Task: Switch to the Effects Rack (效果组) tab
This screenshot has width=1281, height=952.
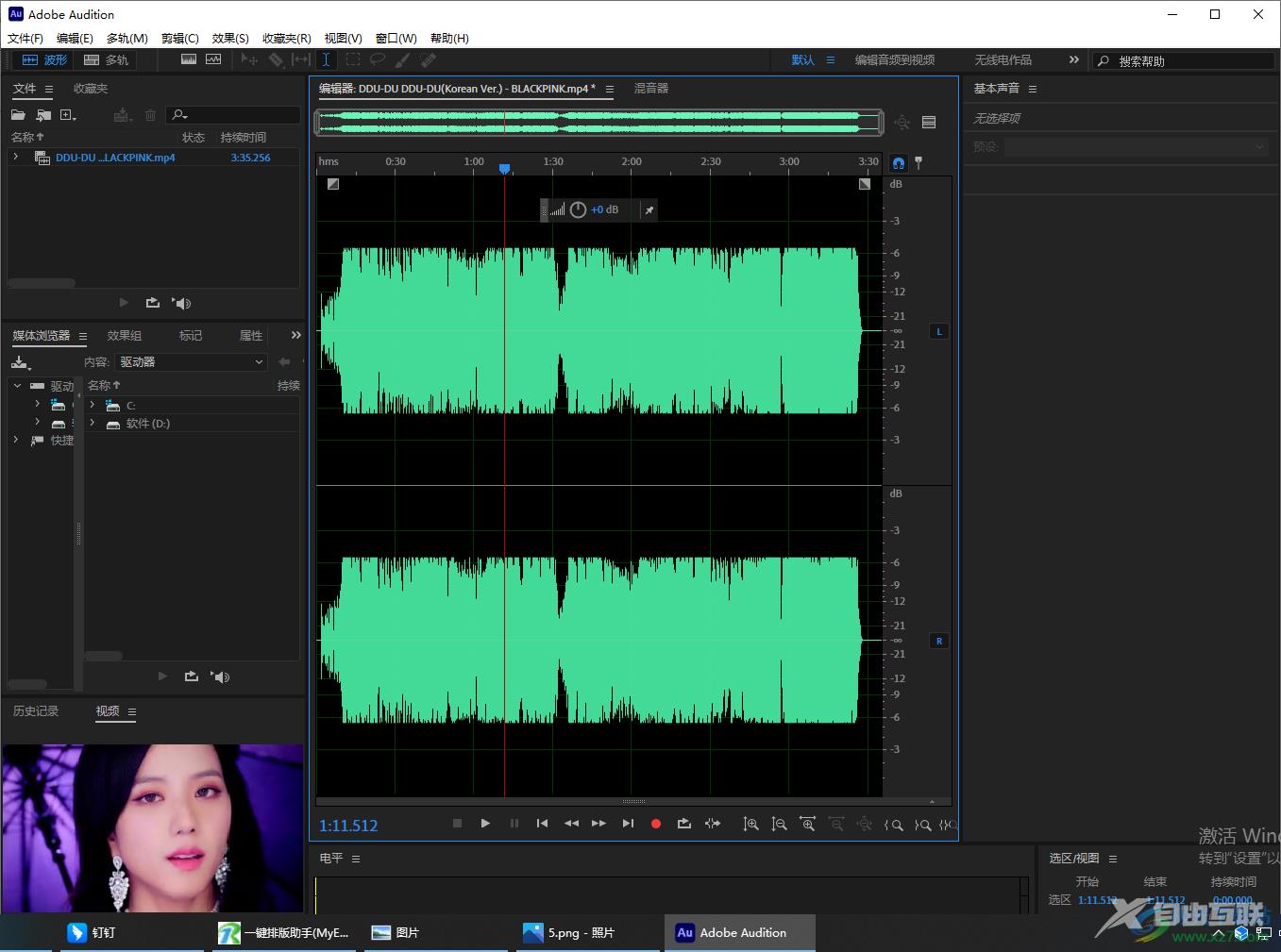Action: pos(125,336)
